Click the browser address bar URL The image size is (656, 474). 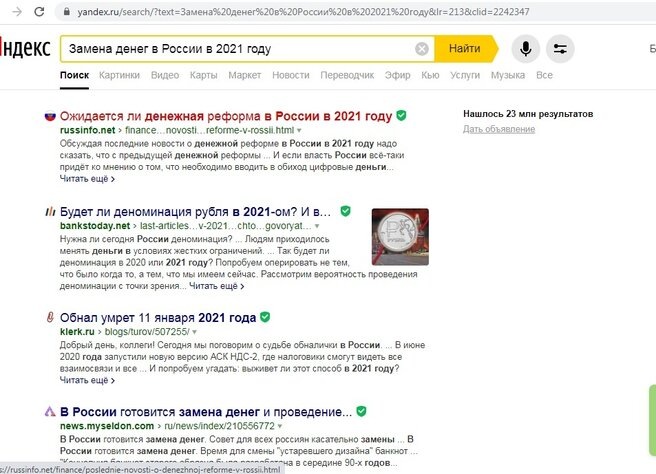(303, 12)
